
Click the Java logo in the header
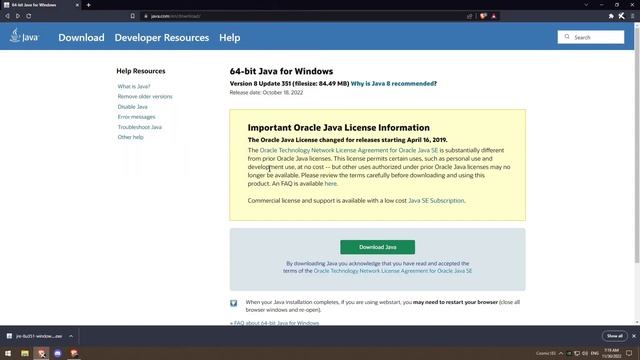[x=24, y=36]
